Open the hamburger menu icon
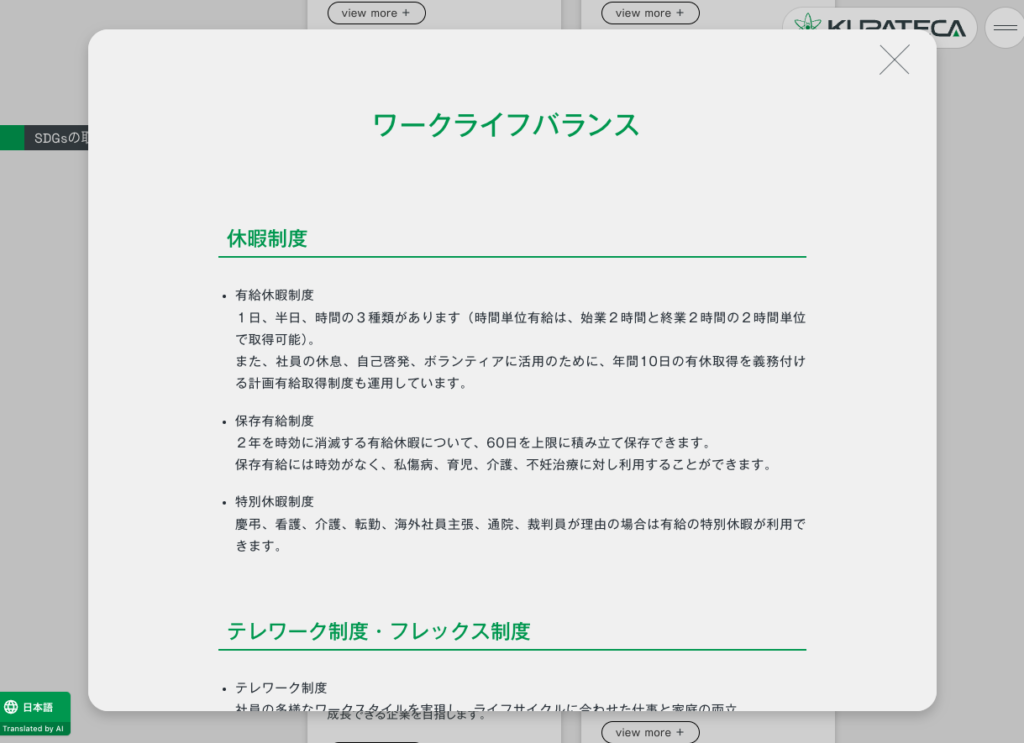Viewport: 1024px width, 743px height. (x=1004, y=28)
